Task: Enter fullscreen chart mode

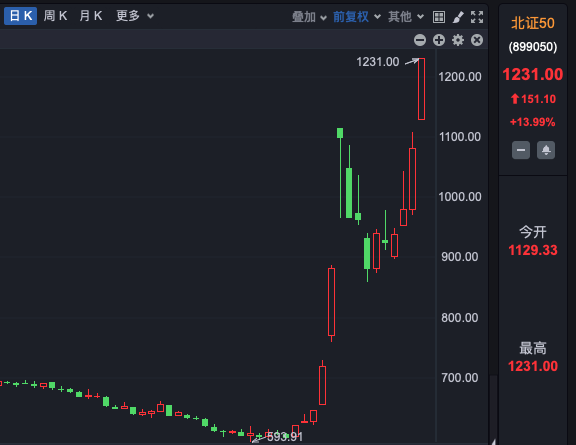Action: pyautogui.click(x=477, y=17)
